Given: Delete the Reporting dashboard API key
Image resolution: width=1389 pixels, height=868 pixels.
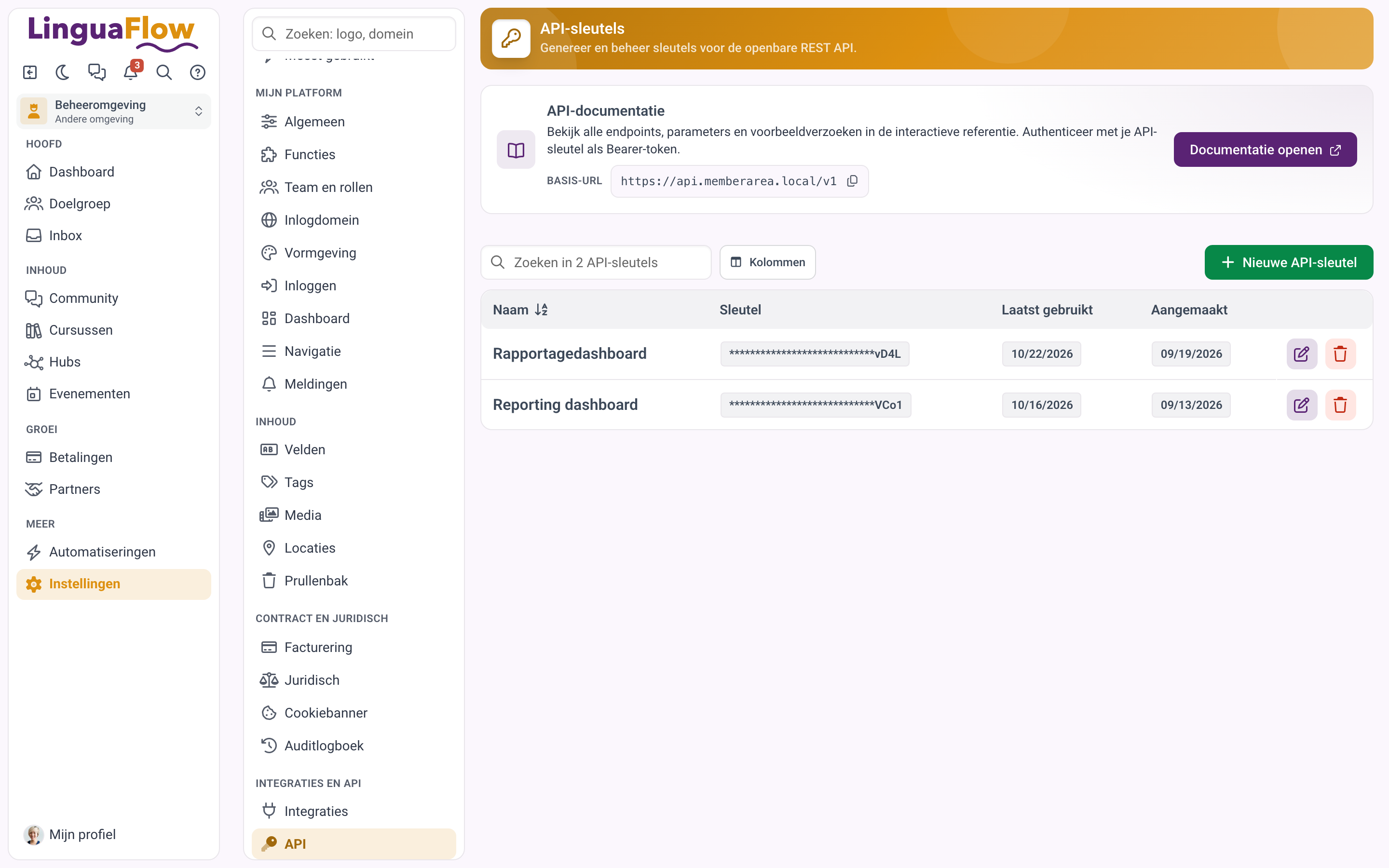Looking at the screenshot, I should 1340,405.
